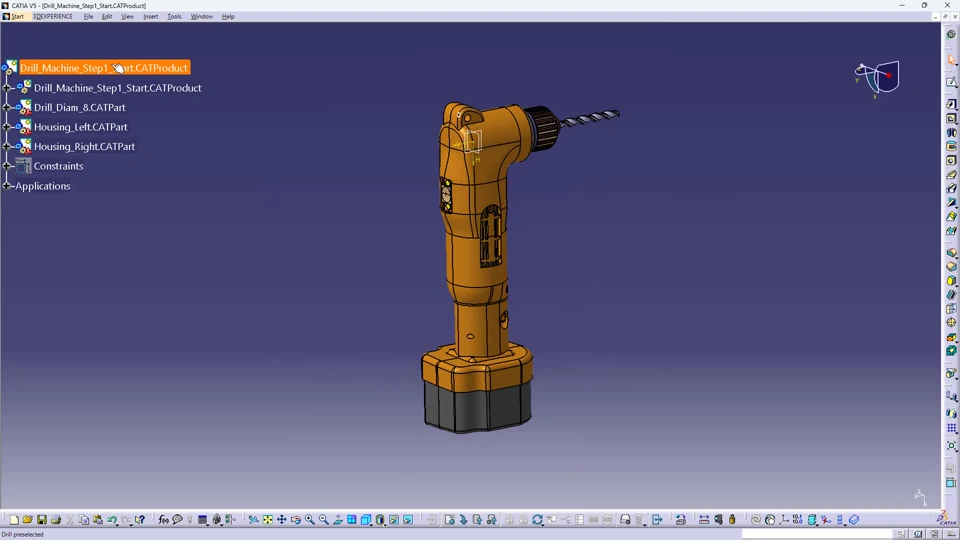Click the Measure Between icon
The height and width of the screenshot is (540, 960).
click(x=704, y=520)
